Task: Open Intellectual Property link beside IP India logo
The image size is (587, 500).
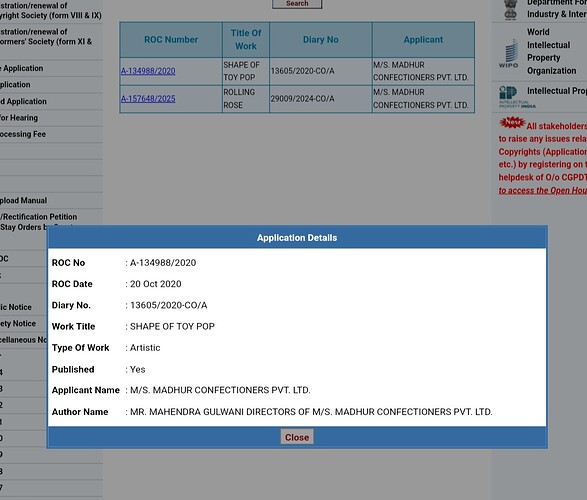Action: [x=557, y=91]
